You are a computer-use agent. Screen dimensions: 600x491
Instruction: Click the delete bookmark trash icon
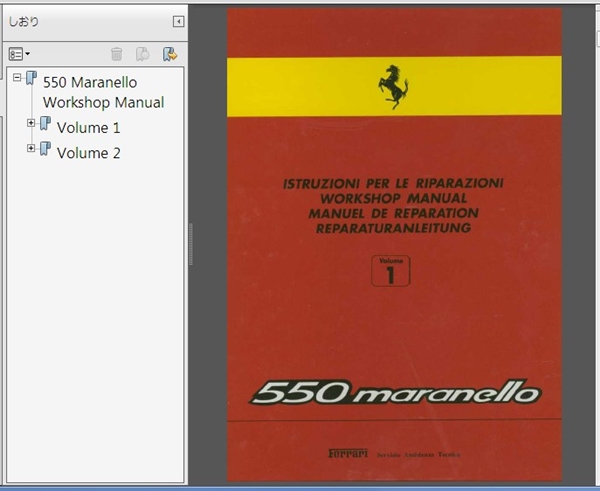coord(116,54)
